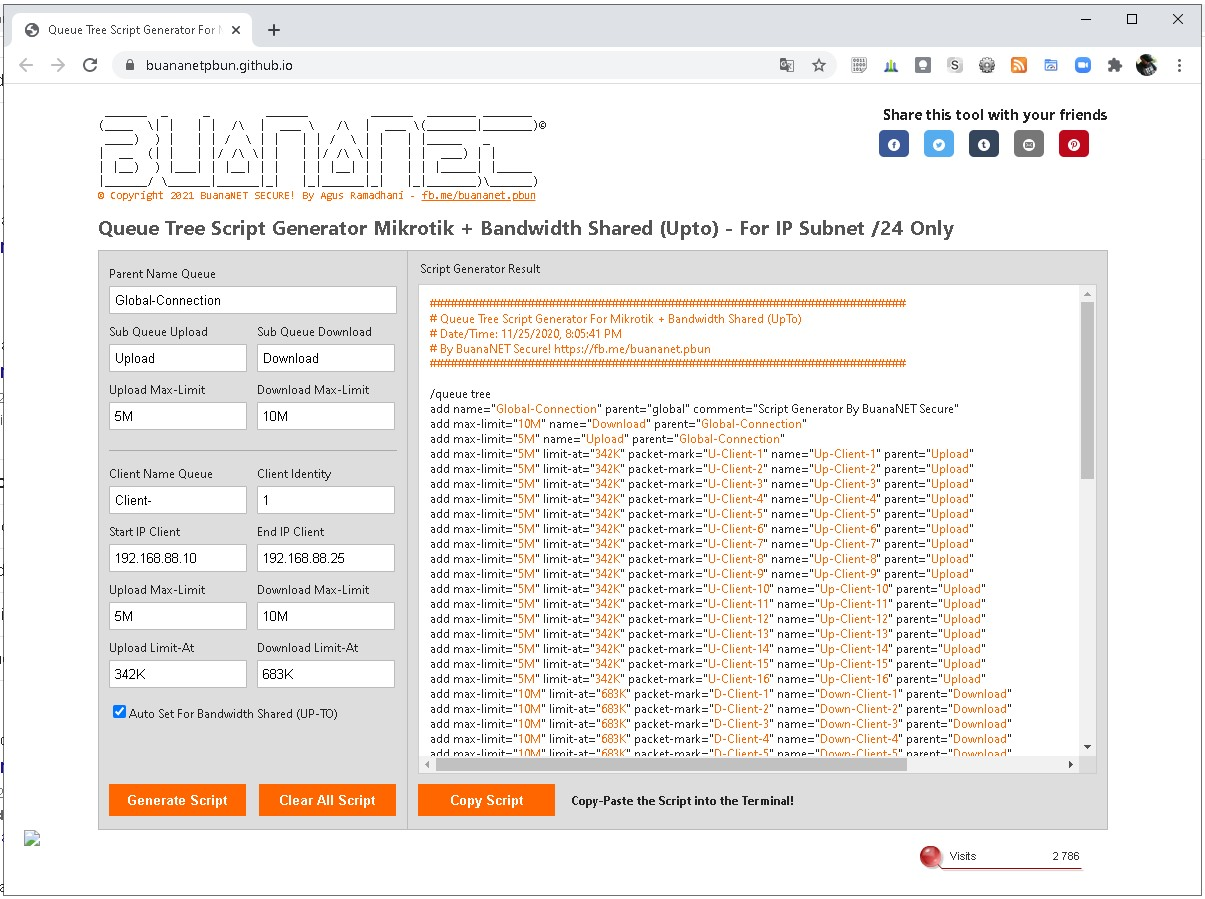Click the result horizontal scrollbar thumb

point(670,764)
